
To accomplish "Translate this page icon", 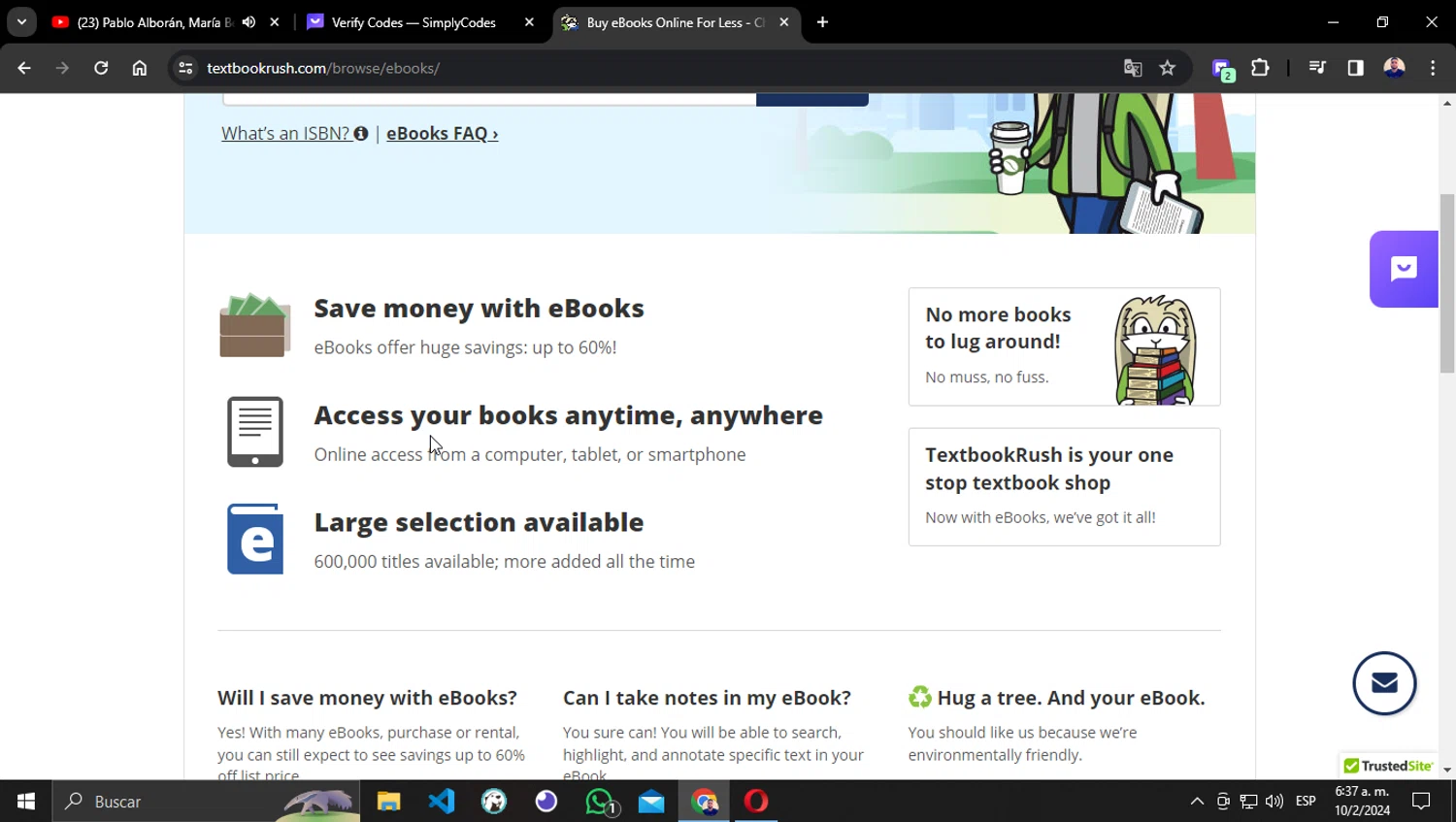I will tap(1133, 68).
